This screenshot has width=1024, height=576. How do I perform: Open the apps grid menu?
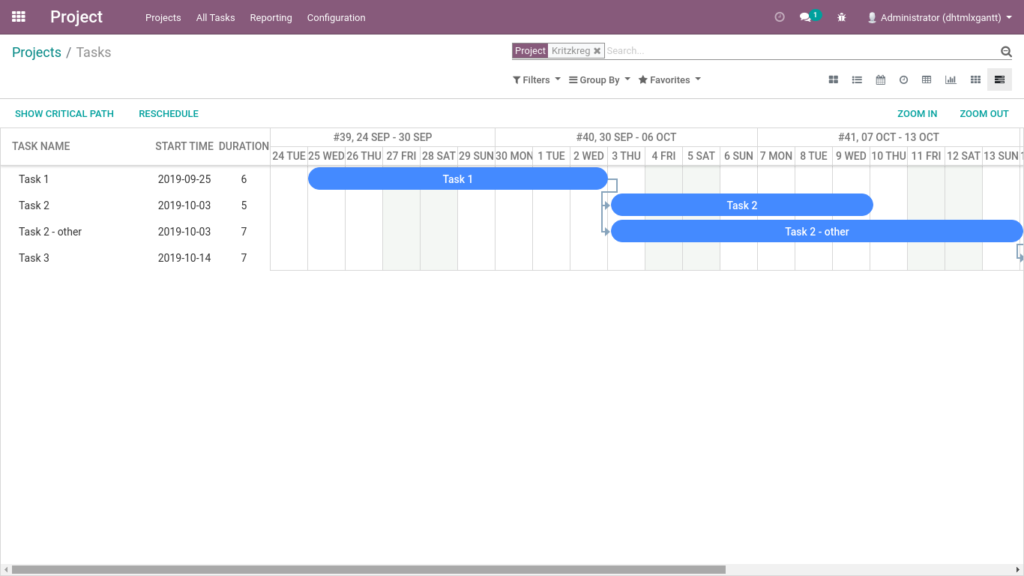(x=18, y=16)
